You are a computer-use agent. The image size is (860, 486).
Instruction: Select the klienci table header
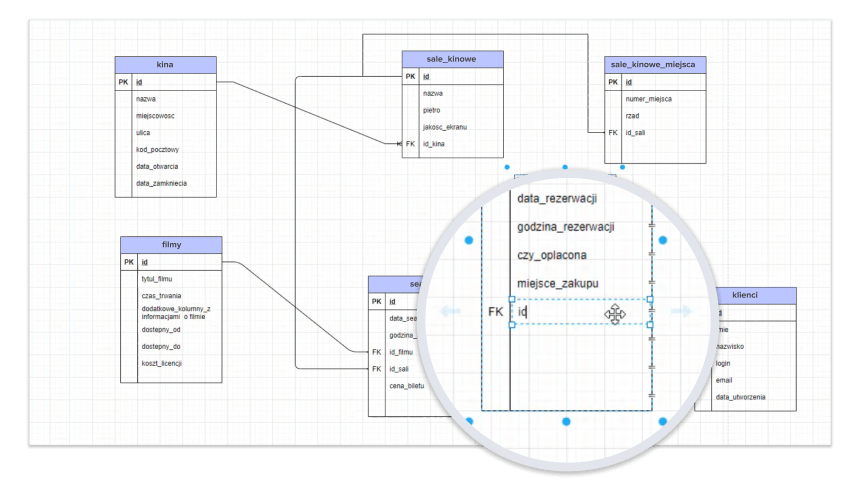coord(745,295)
